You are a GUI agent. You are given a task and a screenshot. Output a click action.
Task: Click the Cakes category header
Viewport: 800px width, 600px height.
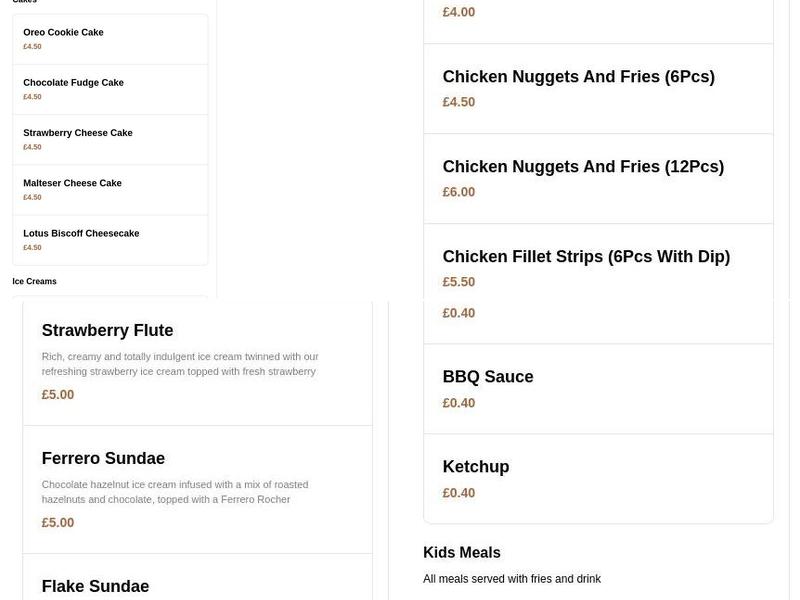click(x=25, y=3)
